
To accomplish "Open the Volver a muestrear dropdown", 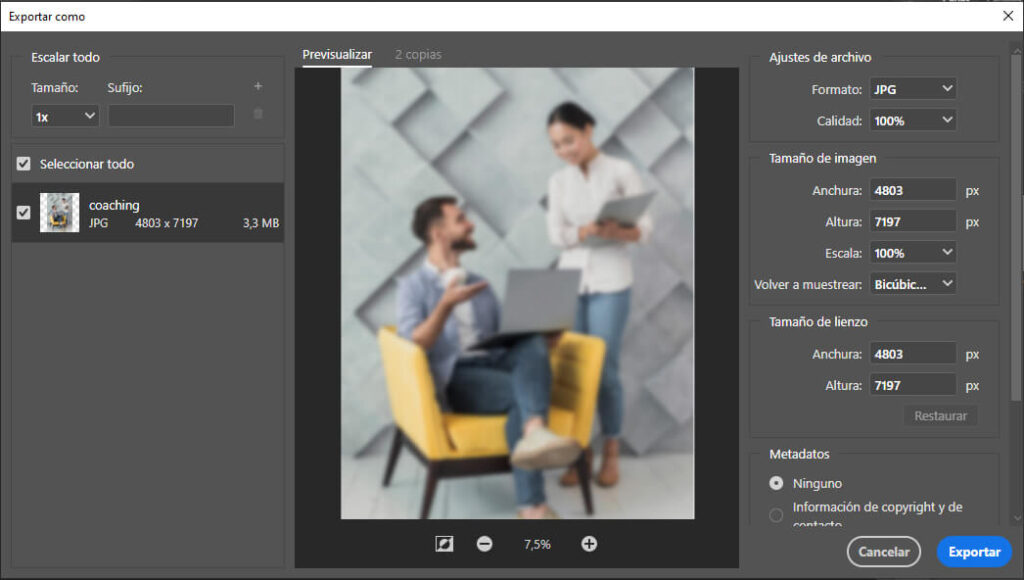I will [x=912, y=283].
